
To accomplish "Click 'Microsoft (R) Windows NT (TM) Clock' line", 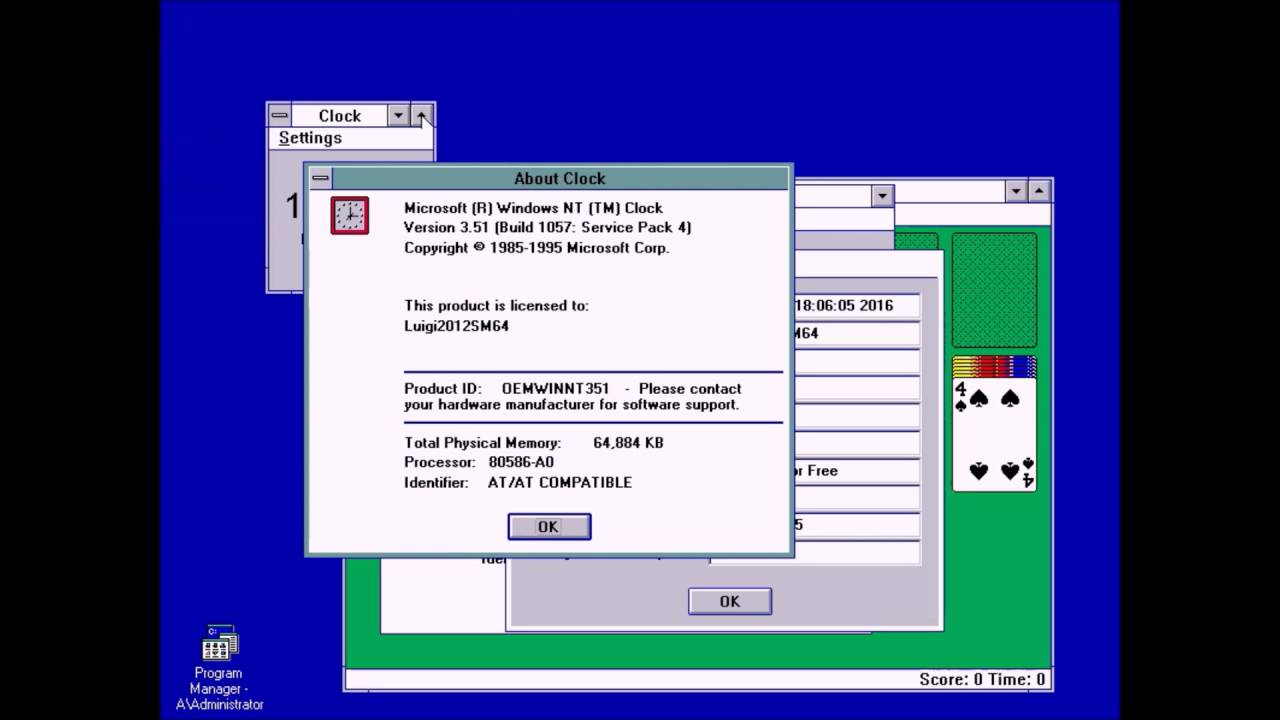I will pos(533,208).
